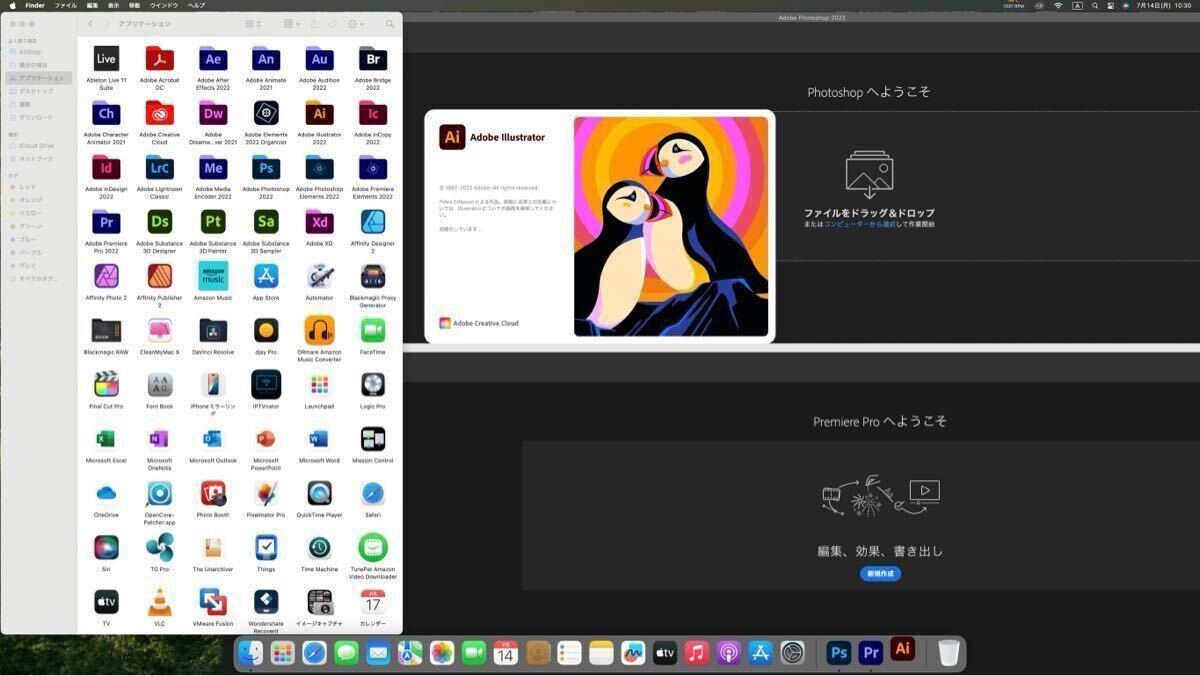The height and width of the screenshot is (676, 1200).
Task: Open Adobe Lightroom Classic folder
Action: point(159,167)
